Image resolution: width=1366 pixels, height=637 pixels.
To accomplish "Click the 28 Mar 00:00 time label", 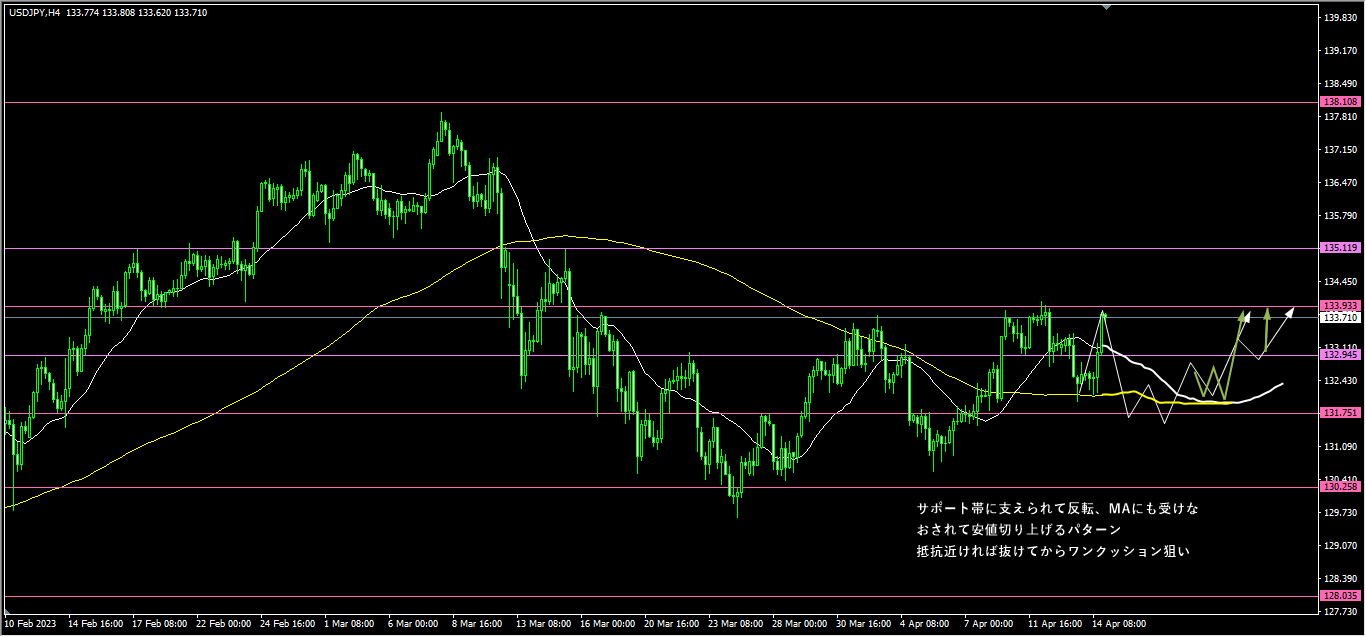I will [x=800, y=623].
